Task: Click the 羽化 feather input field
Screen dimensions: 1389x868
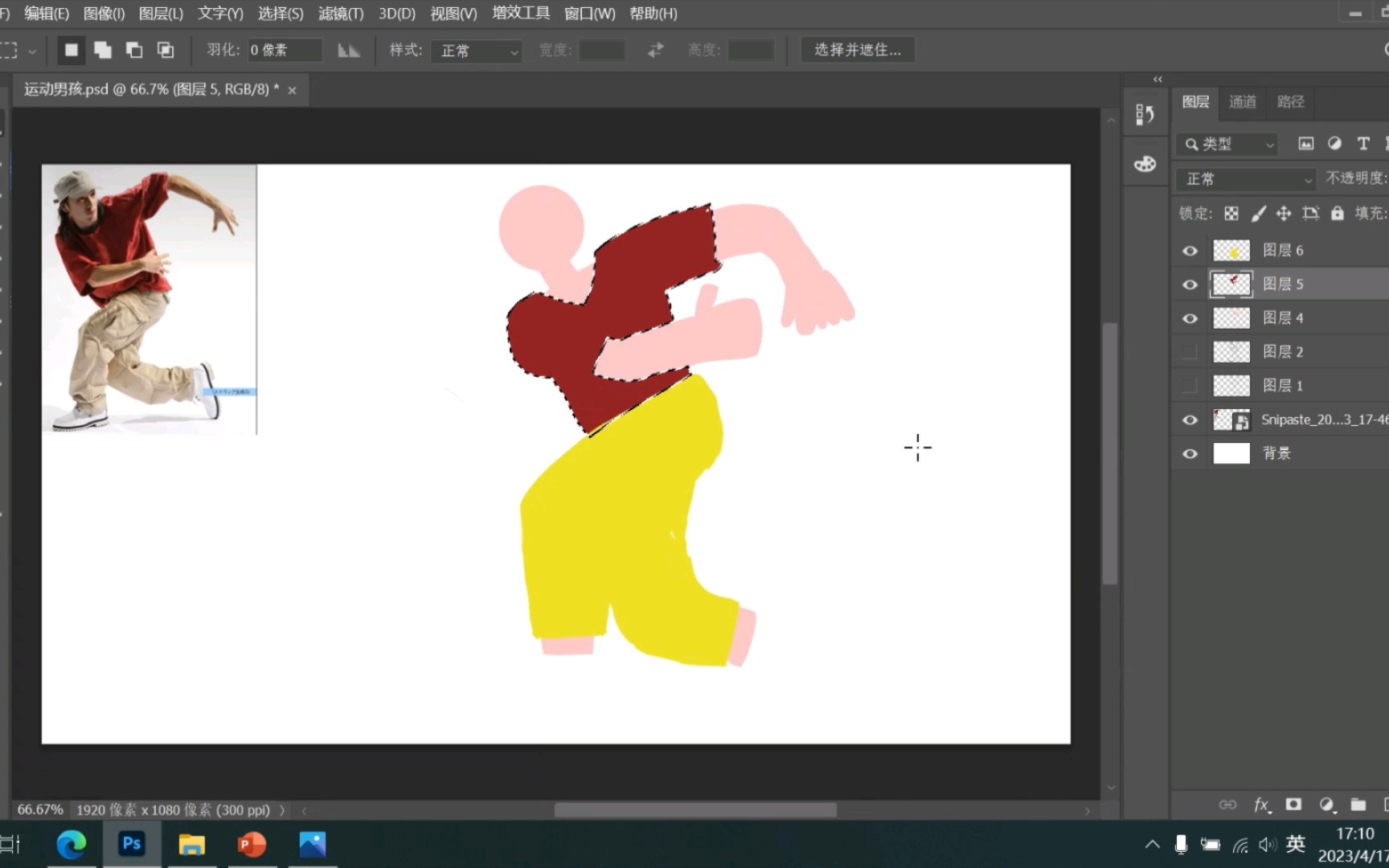Action: [x=285, y=51]
